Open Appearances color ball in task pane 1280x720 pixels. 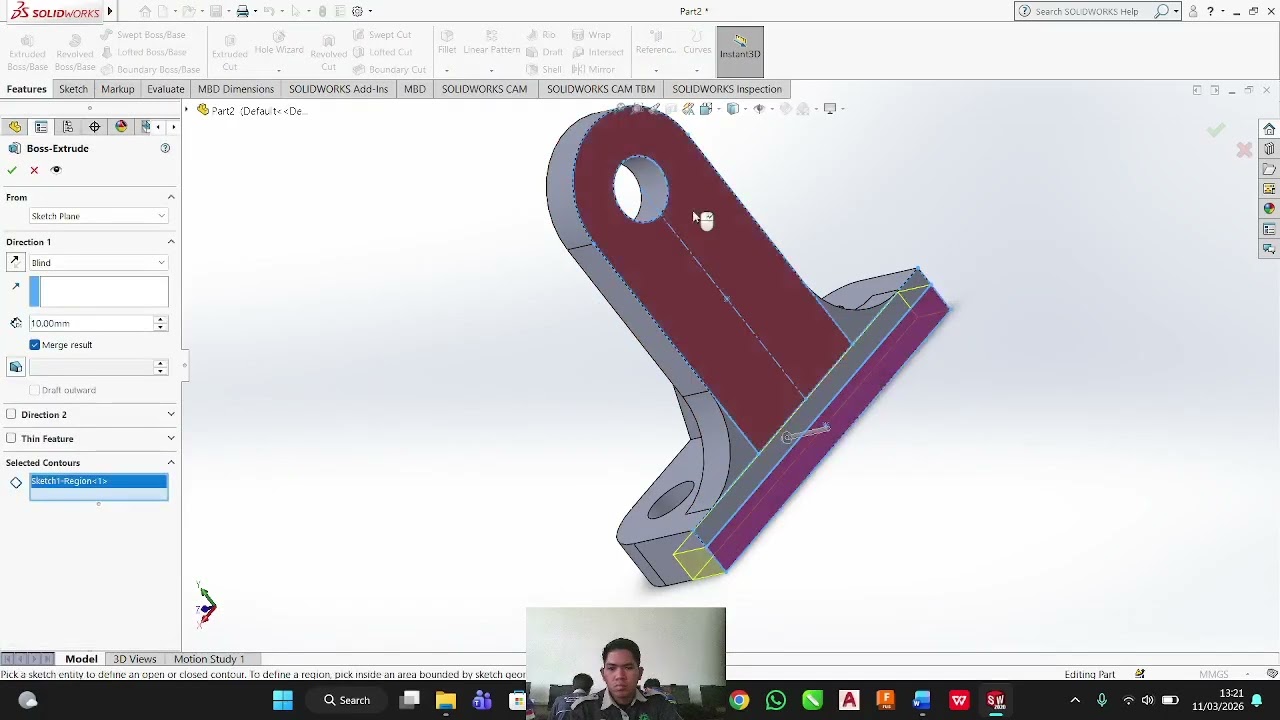click(x=1269, y=209)
